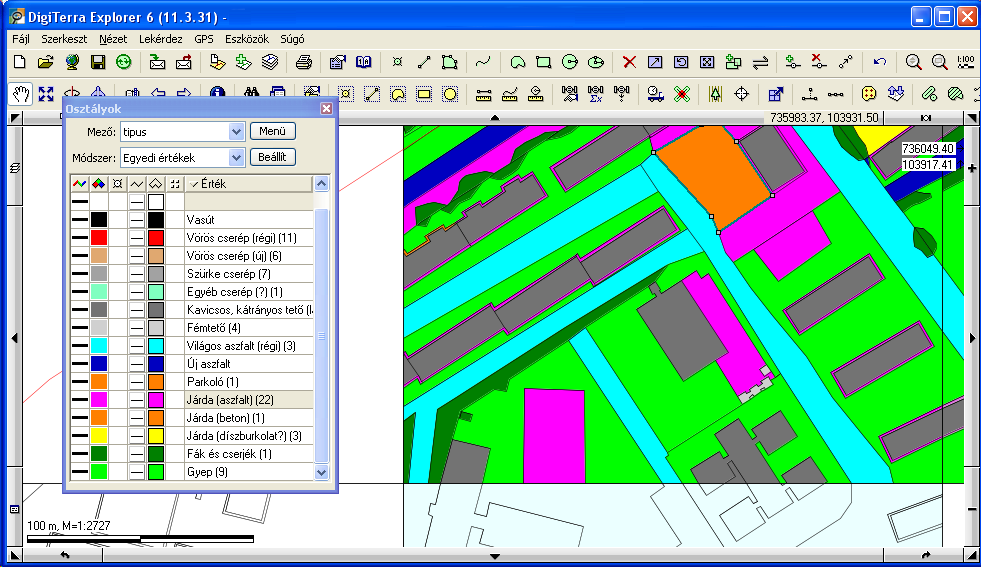Click the magenta outline swatch for Járda (aszfalt)
Screen dimensions: 981x567
point(156,399)
